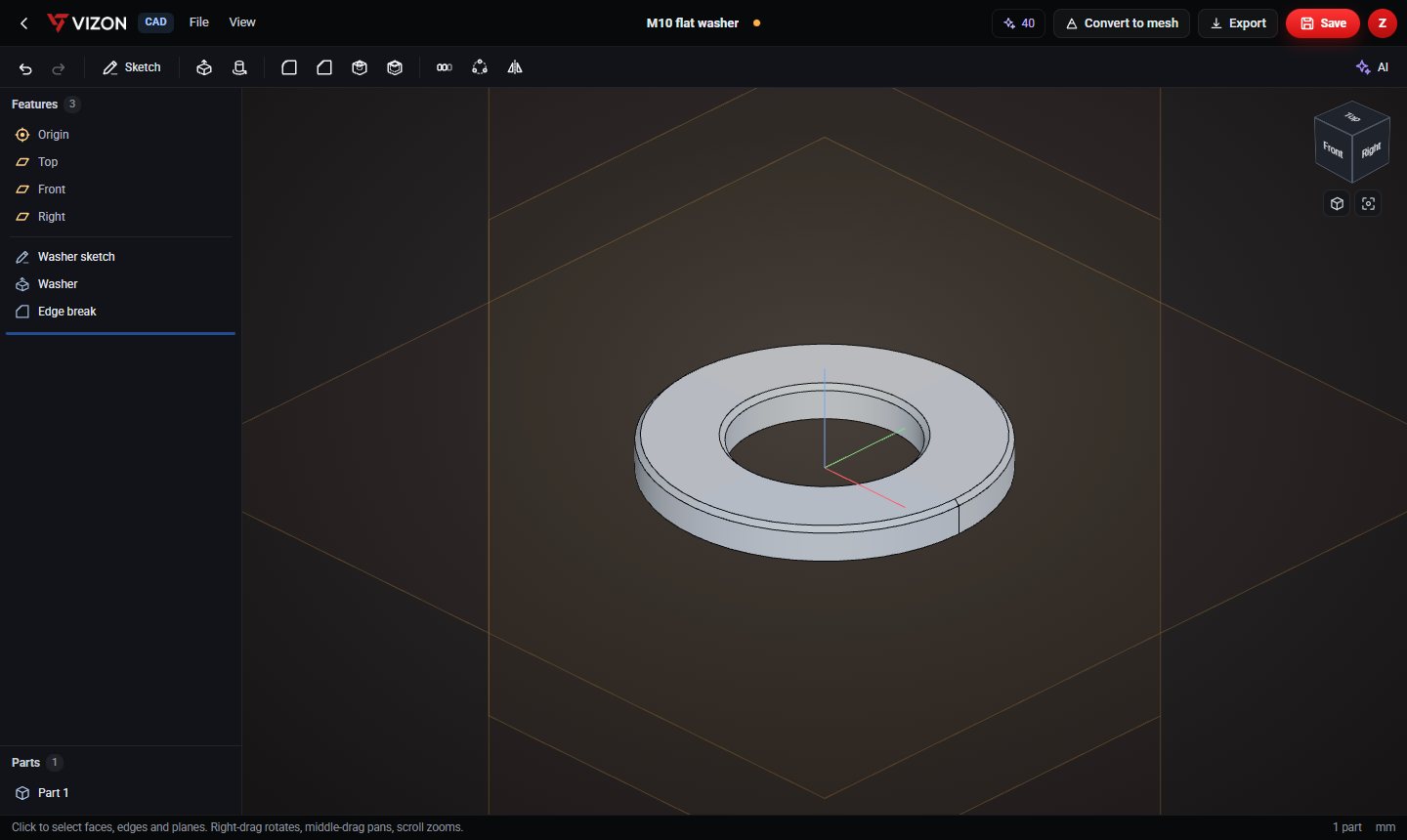Click the CAD mode badge
1407x840 pixels.
pyautogui.click(x=156, y=22)
